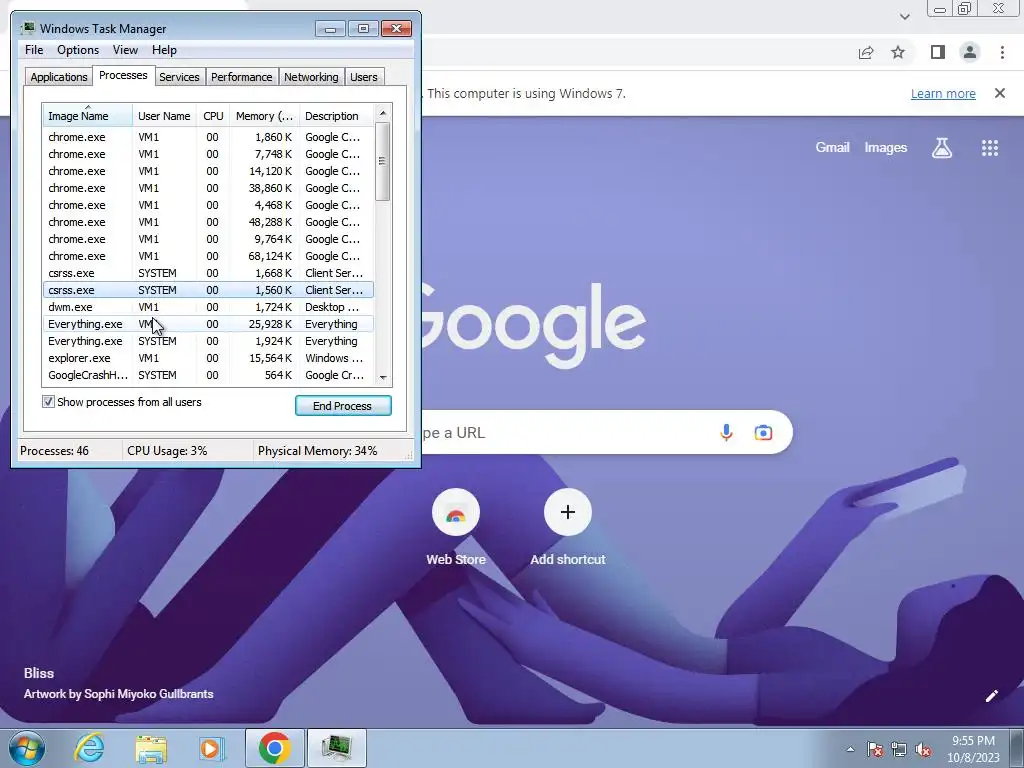The image size is (1024, 768).
Task: Switch to the Performance tab
Action: pyautogui.click(x=241, y=77)
